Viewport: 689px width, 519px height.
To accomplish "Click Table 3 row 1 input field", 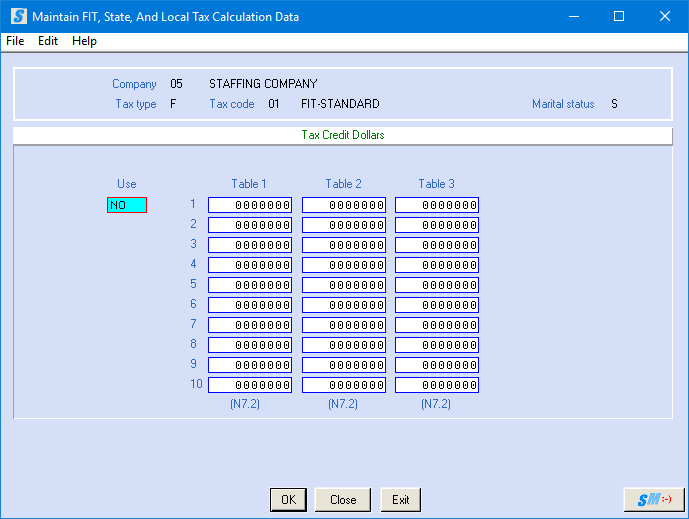I will tap(437, 205).
